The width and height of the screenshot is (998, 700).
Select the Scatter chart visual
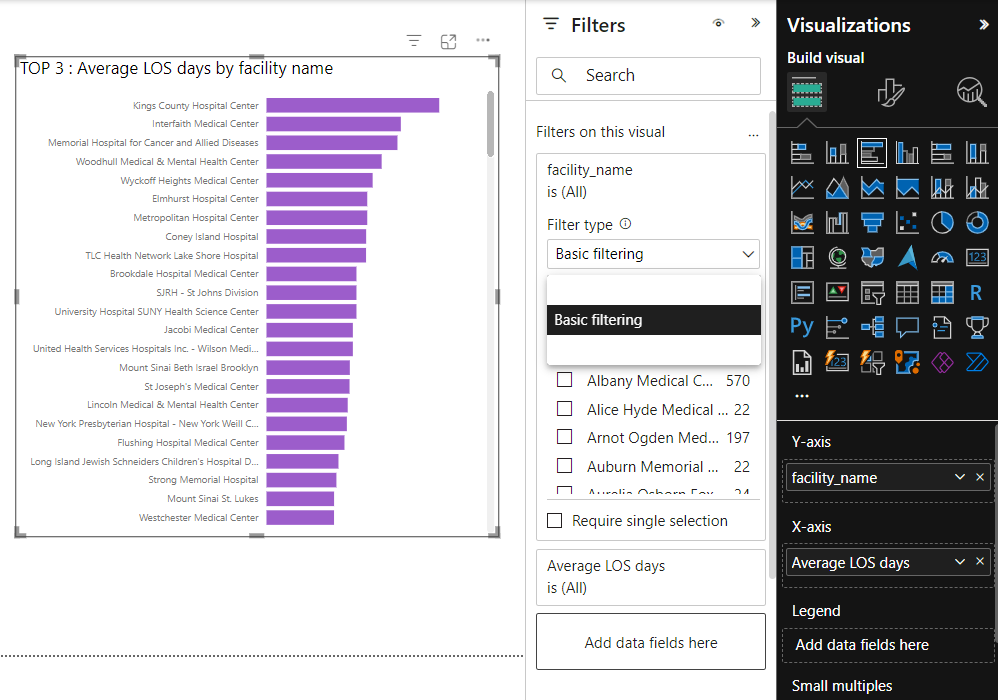coord(907,223)
